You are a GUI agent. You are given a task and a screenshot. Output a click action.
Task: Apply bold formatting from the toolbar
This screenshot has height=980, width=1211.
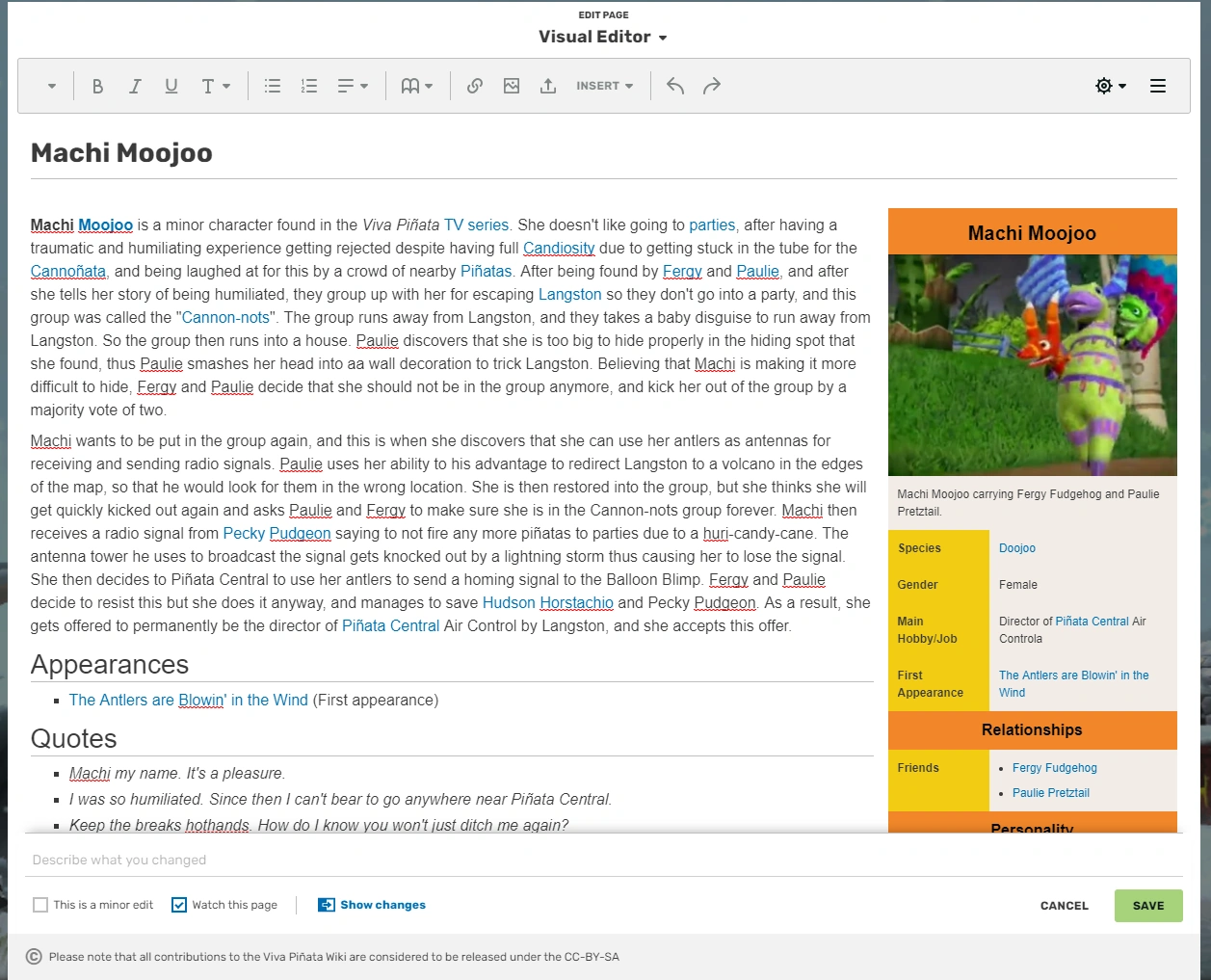pos(97,86)
